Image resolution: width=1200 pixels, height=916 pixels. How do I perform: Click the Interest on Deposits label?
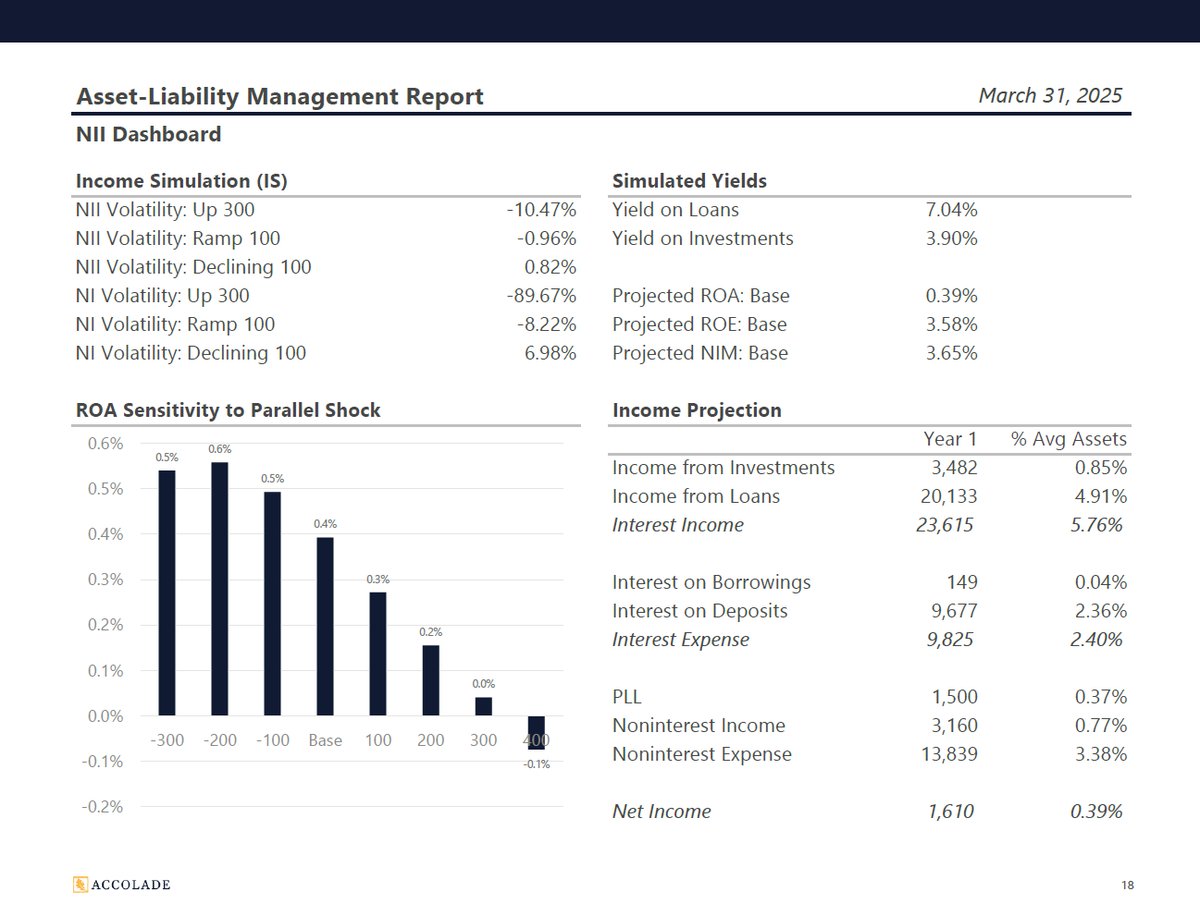[x=700, y=611]
